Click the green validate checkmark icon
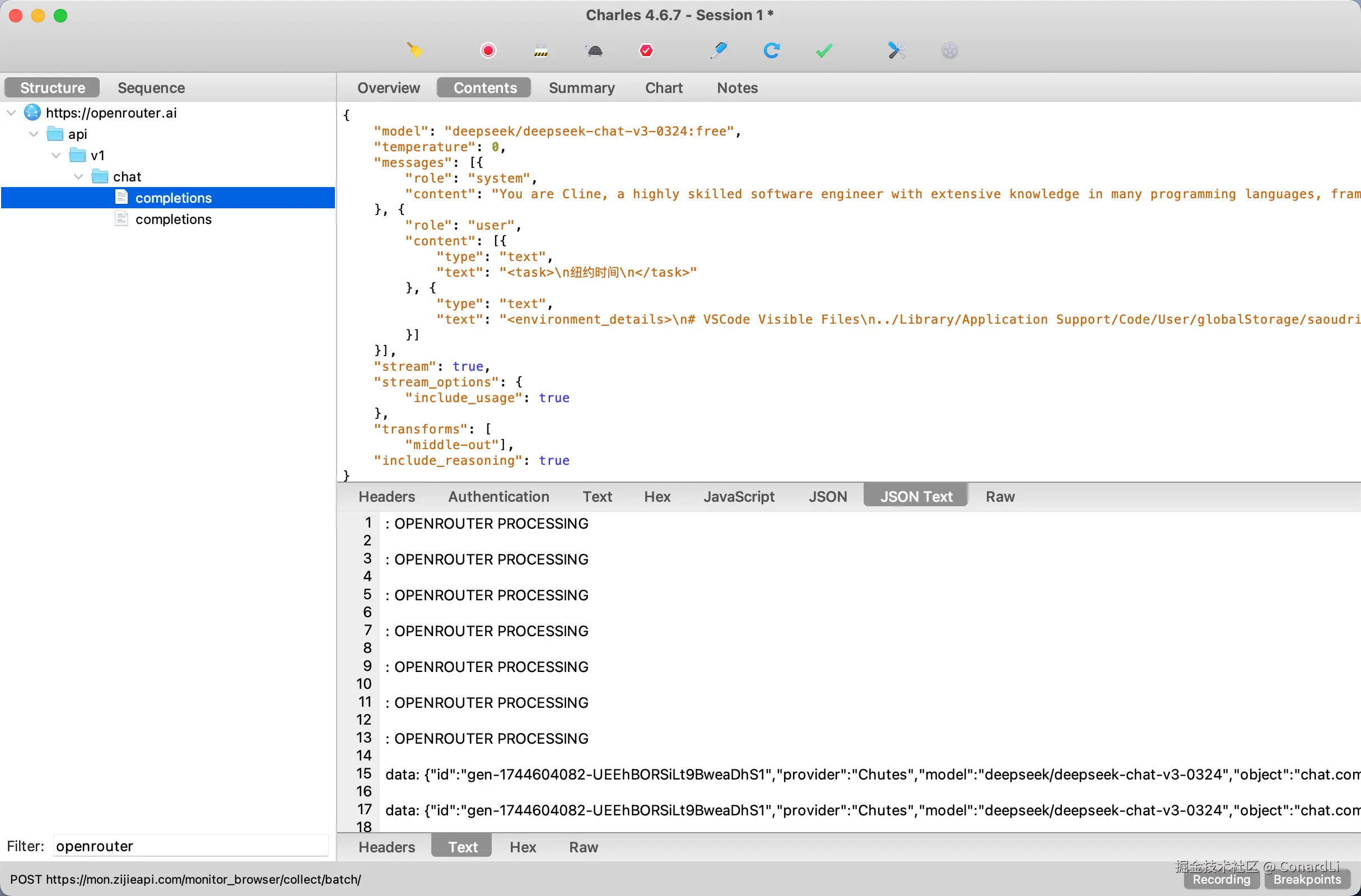This screenshot has width=1361, height=896. (x=823, y=50)
